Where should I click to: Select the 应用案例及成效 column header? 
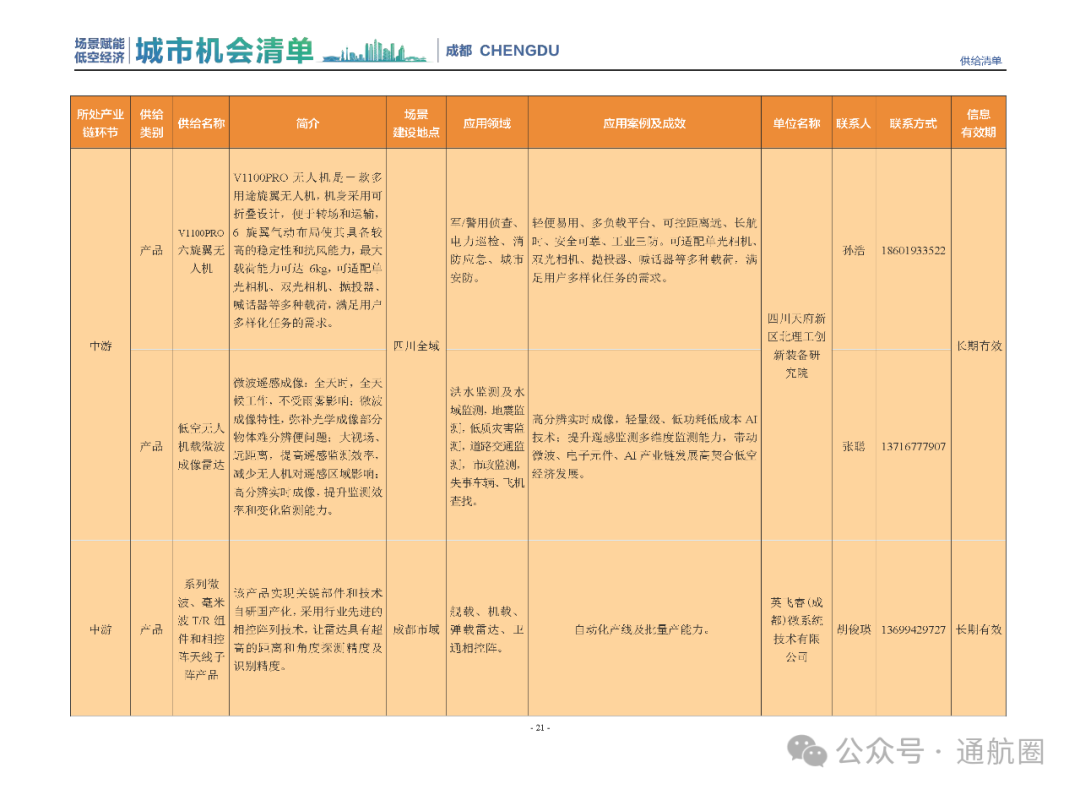645,123
